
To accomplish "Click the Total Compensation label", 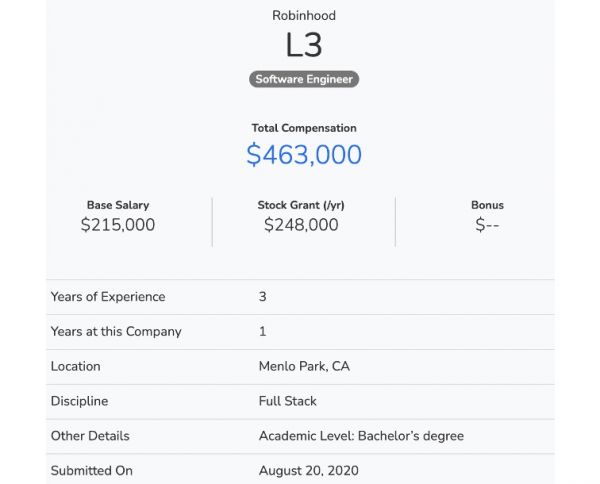I will coord(304,128).
